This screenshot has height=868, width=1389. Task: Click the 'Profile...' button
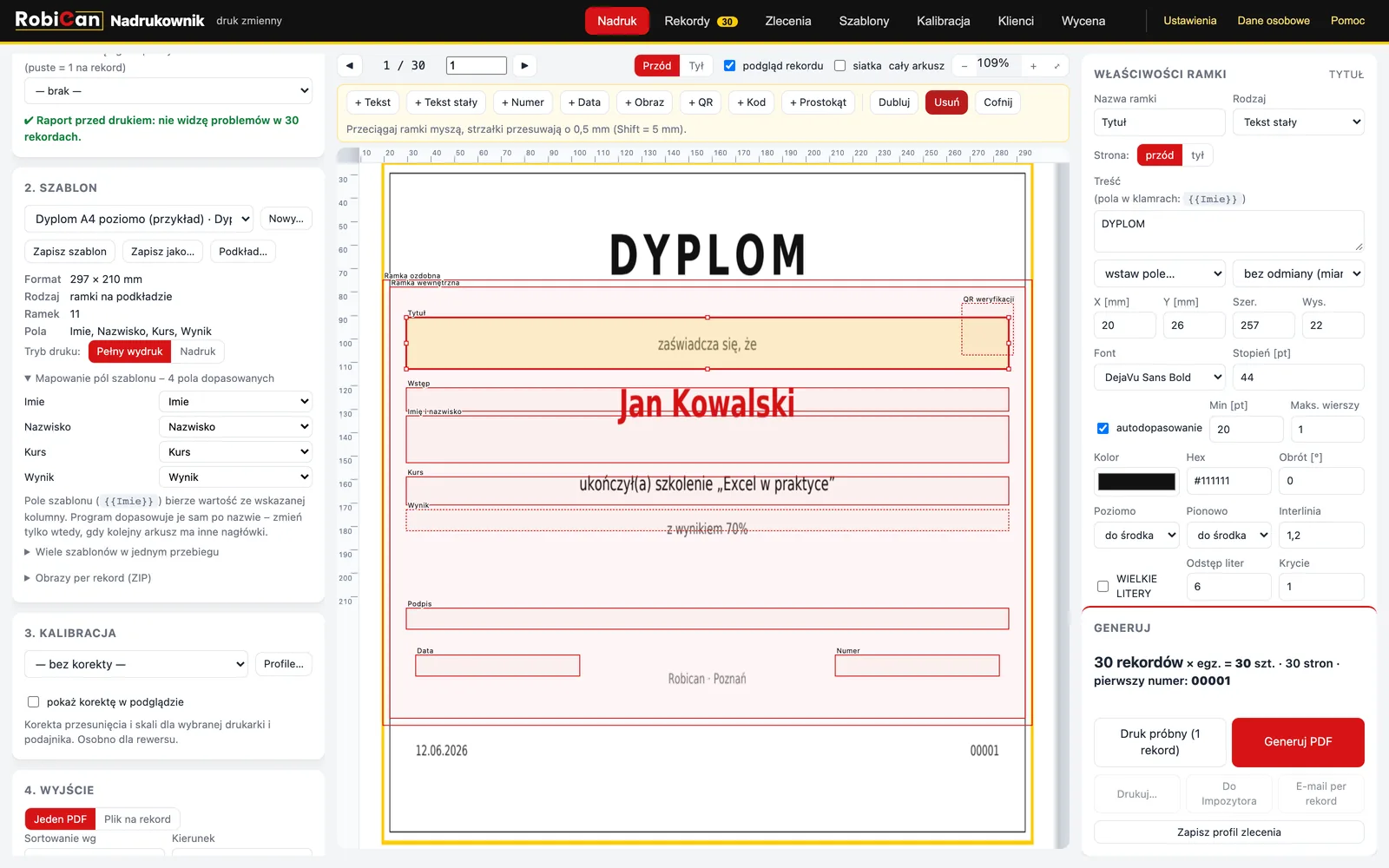tap(284, 664)
